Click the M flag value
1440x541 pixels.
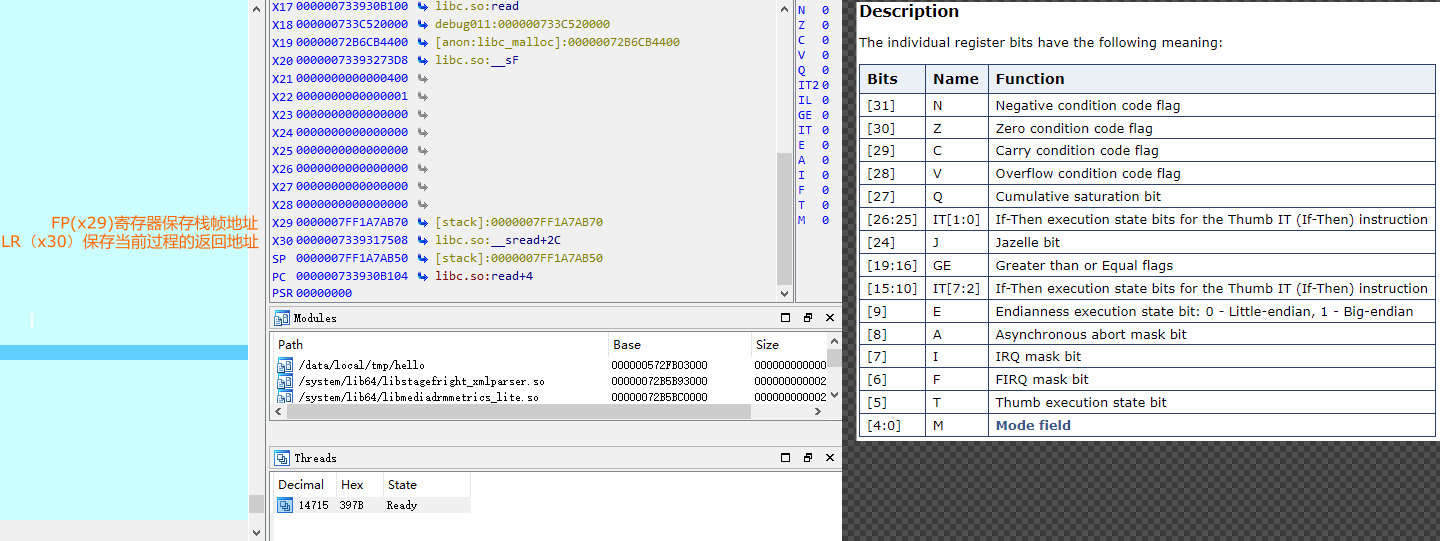click(825, 220)
